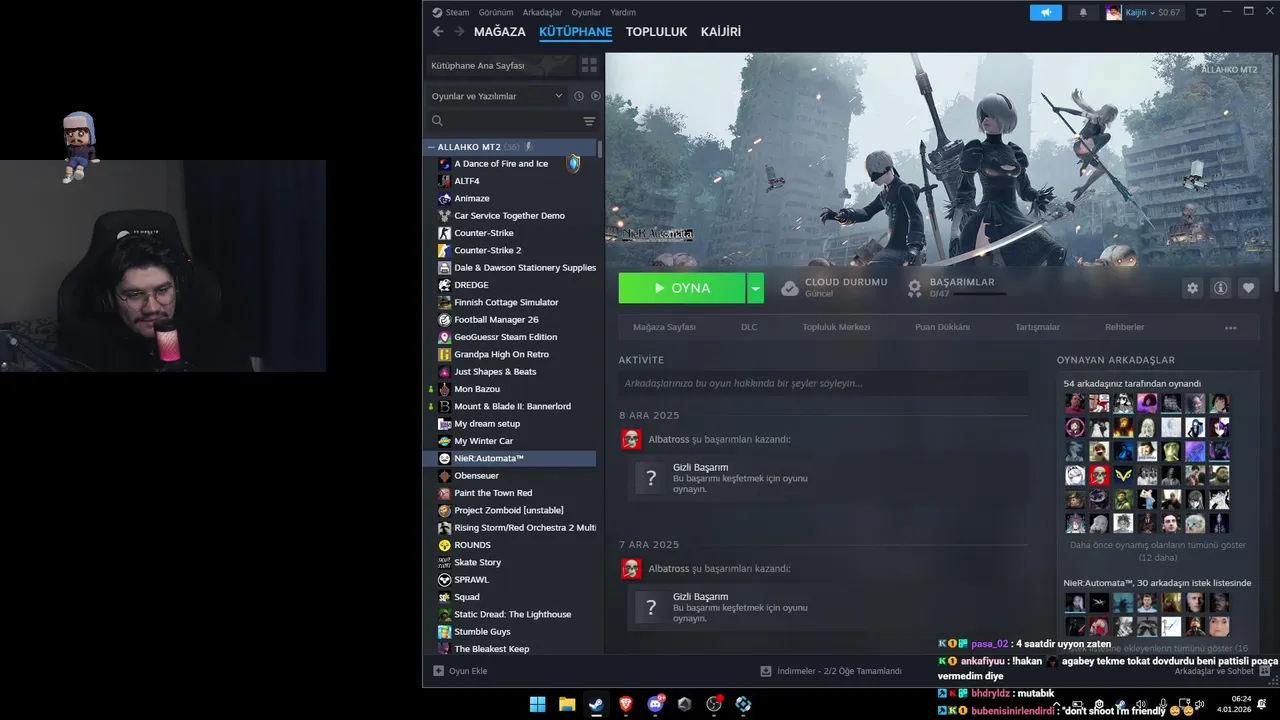
Task: Click the Albatross avatar on 7 ARA activity
Action: [x=631, y=568]
